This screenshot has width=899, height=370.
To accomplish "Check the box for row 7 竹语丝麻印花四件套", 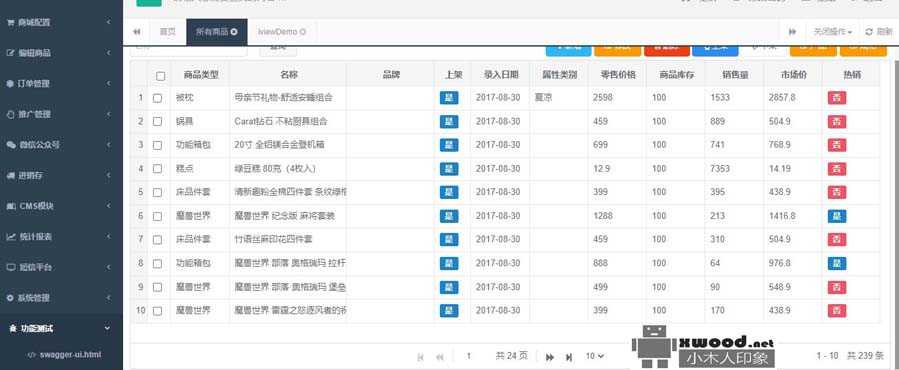I will (x=157, y=240).
